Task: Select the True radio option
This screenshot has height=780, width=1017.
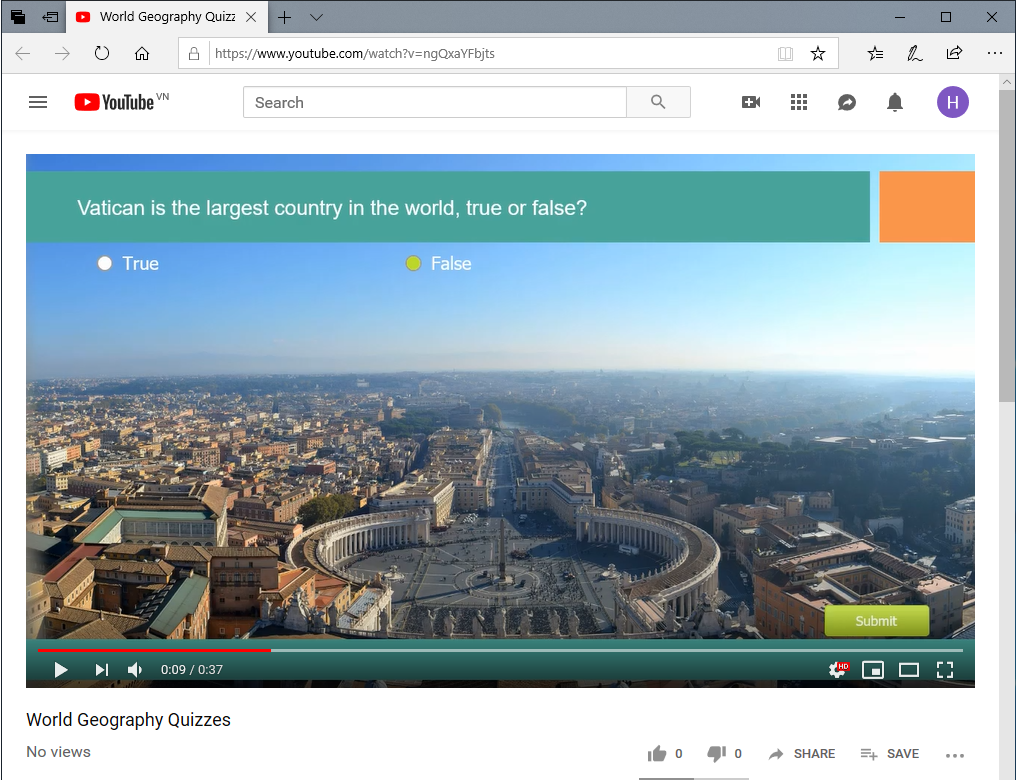Action: [x=105, y=264]
